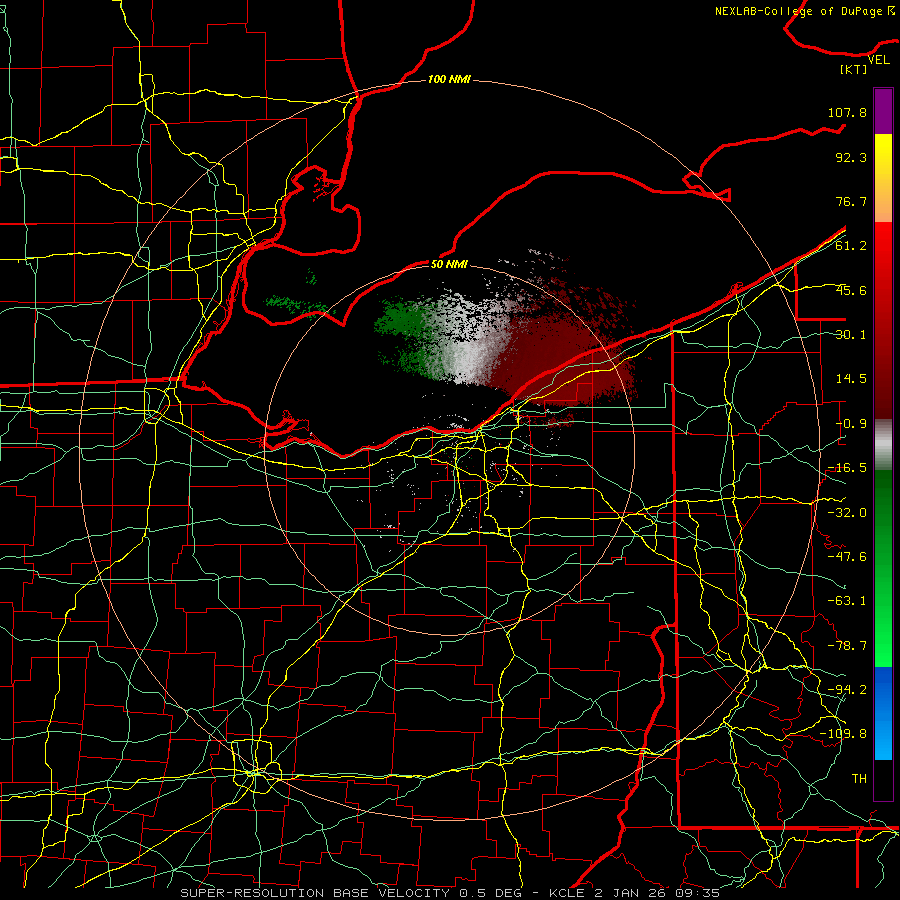Pick the gray near-zero segment of color bar
This screenshot has height=900, width=900.
point(883,445)
